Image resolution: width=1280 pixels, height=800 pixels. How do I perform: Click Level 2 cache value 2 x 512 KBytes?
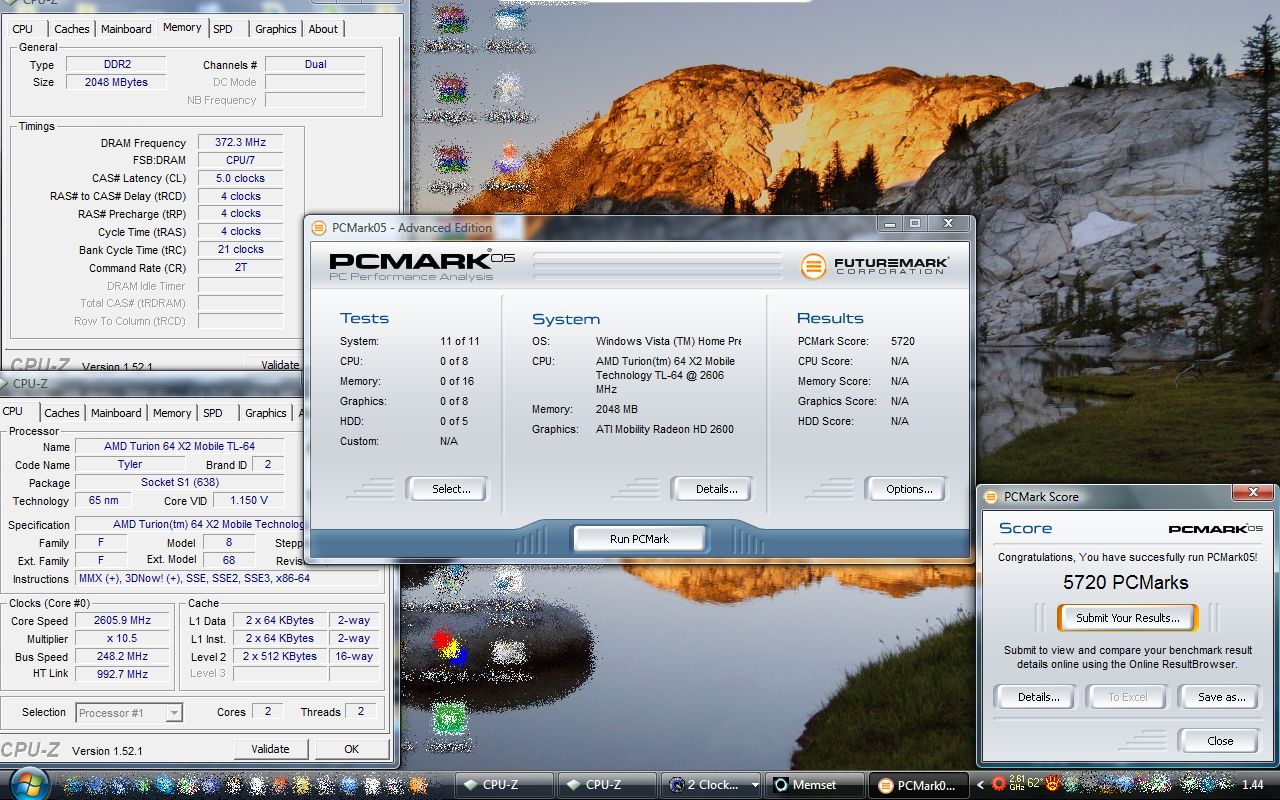pos(280,656)
